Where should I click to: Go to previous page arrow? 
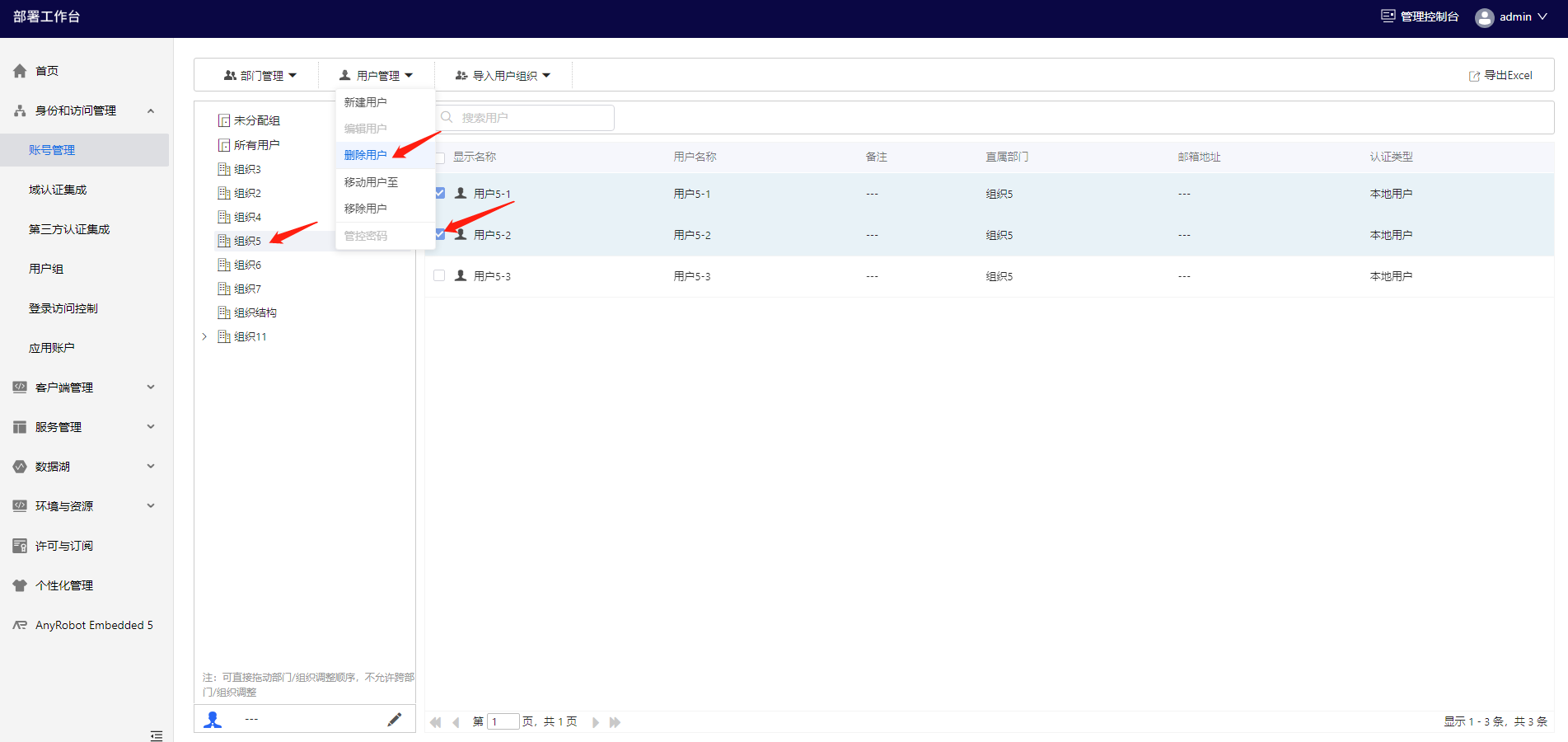pyautogui.click(x=456, y=722)
